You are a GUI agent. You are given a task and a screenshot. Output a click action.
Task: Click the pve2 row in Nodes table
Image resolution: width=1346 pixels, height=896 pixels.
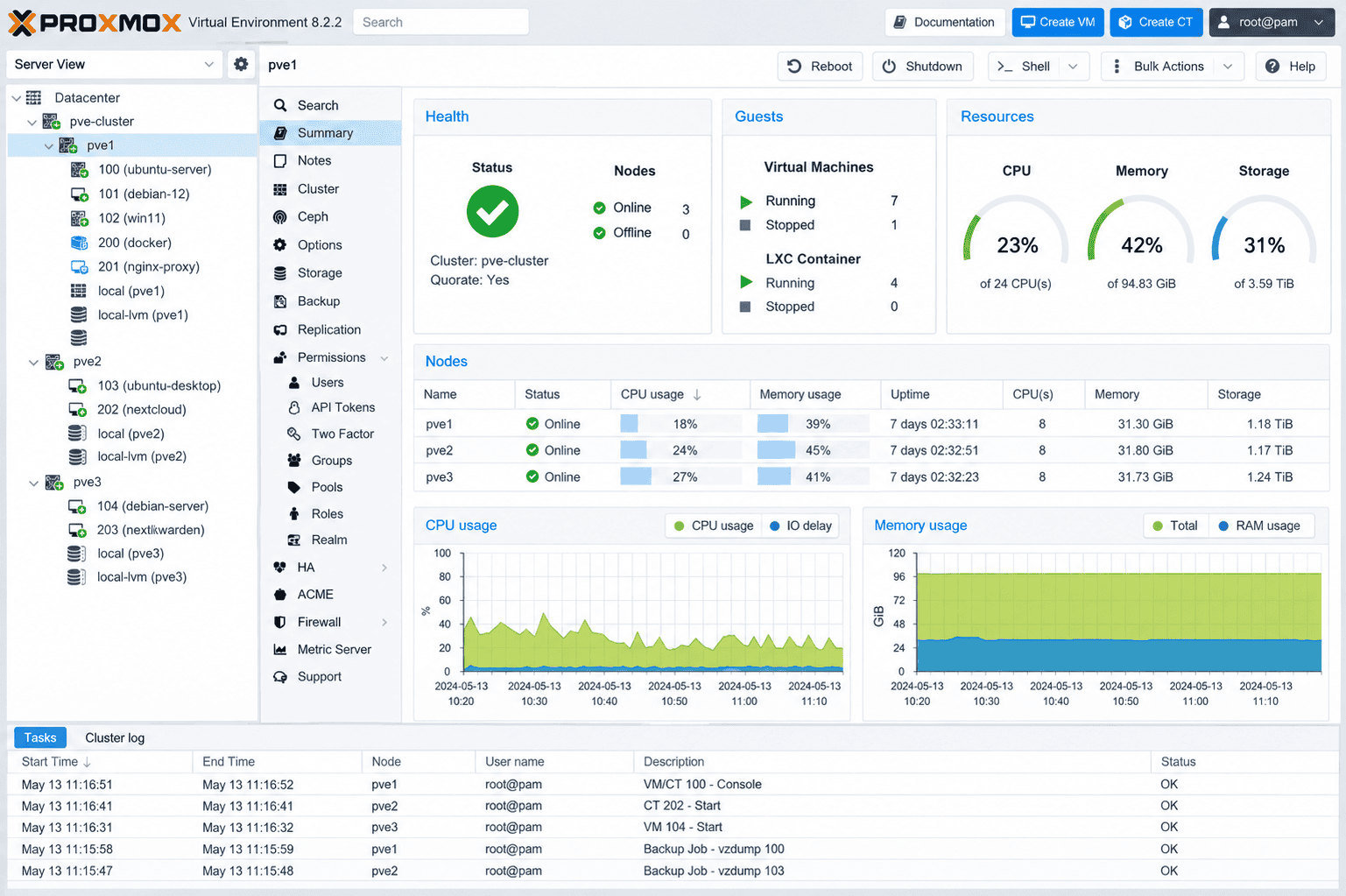click(x=871, y=450)
